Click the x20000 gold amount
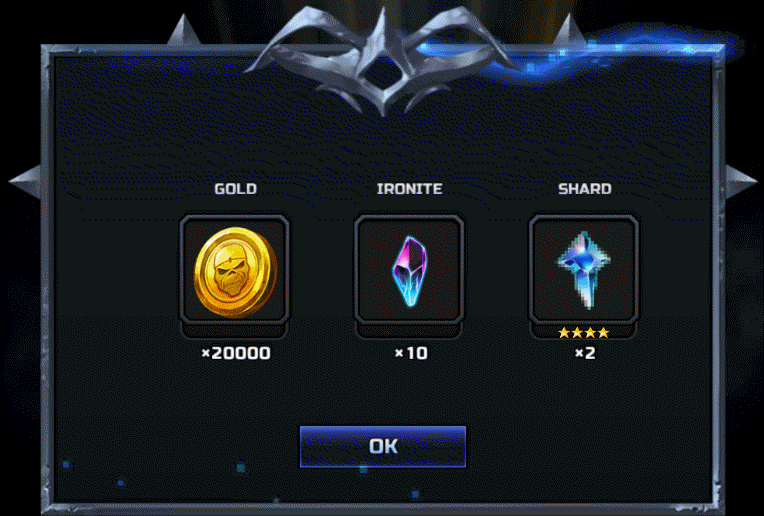 (x=236, y=353)
